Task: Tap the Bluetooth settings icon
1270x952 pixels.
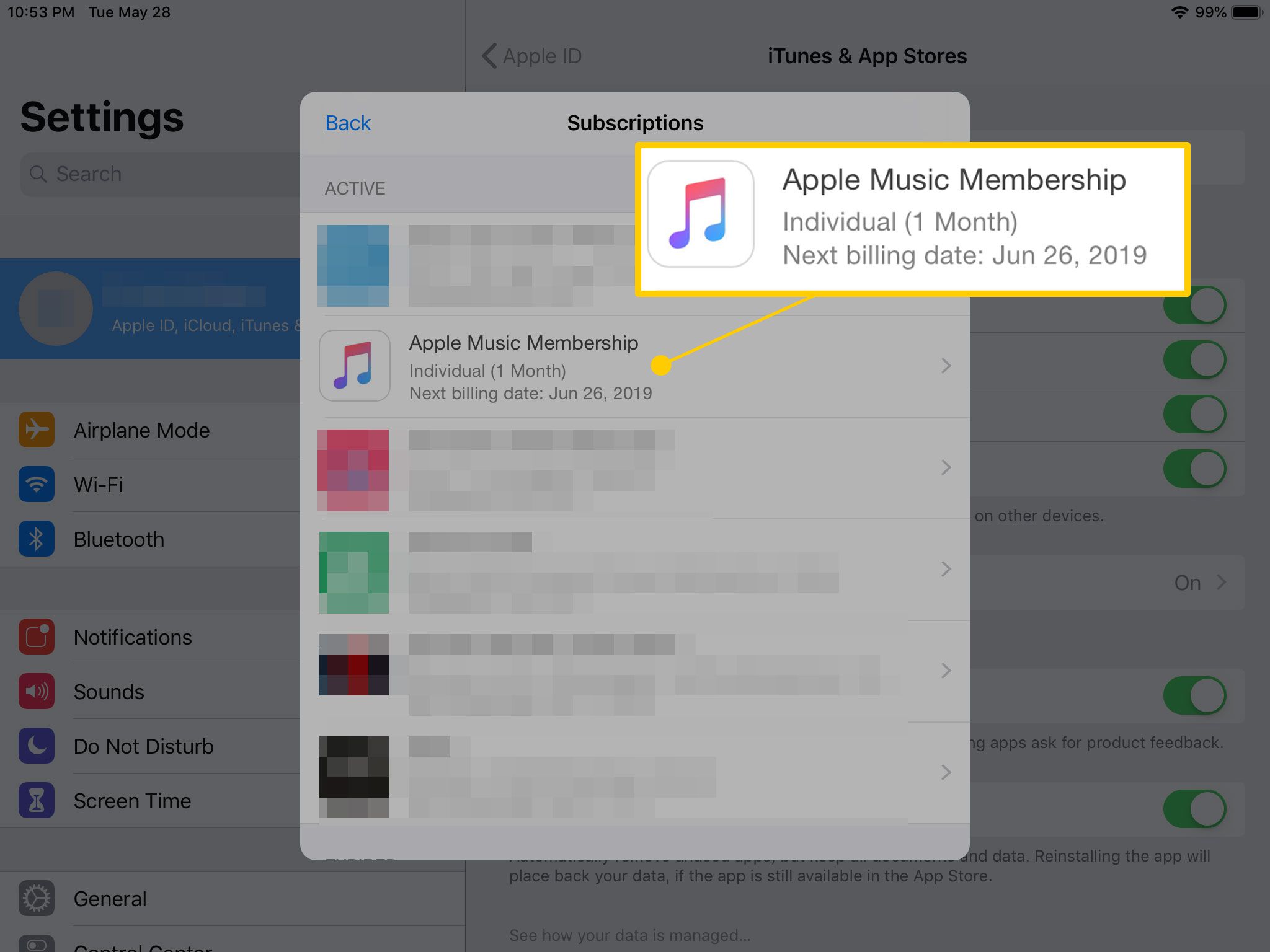Action: (37, 539)
